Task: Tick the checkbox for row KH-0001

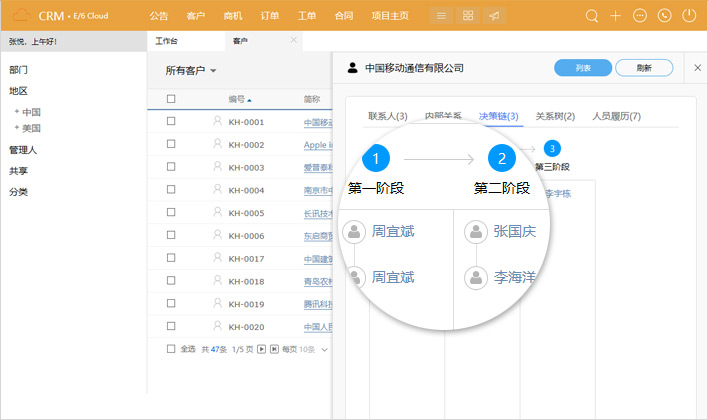Action: pyautogui.click(x=171, y=122)
